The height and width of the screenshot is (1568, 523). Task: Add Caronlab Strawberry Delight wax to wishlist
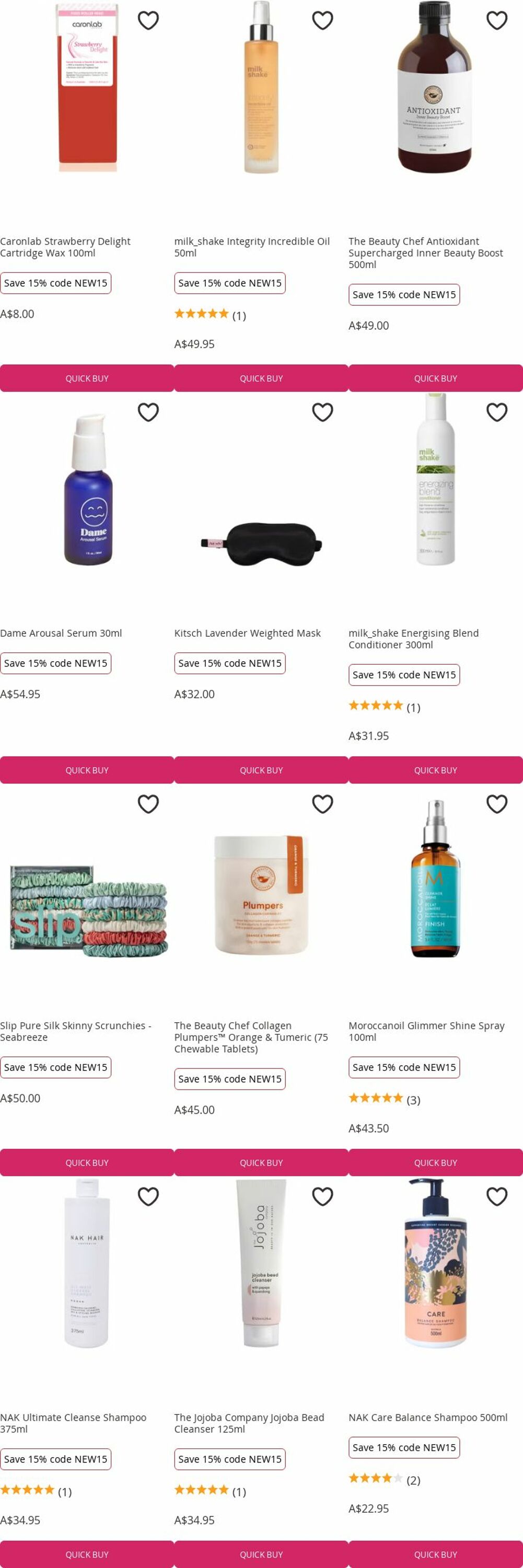click(x=148, y=21)
